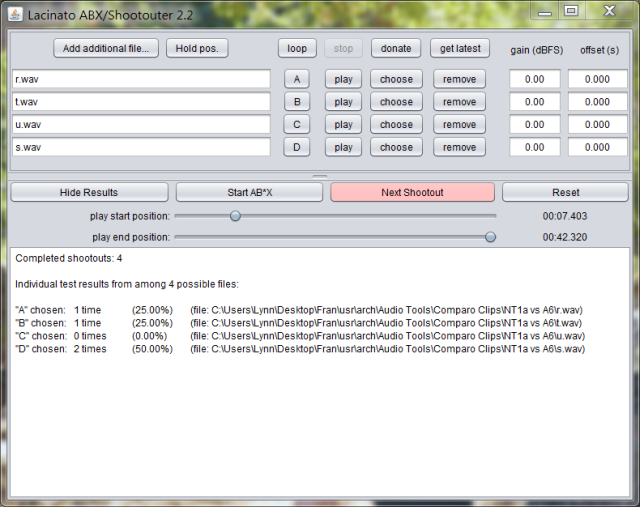The width and height of the screenshot is (640, 507).
Task: Edit offset field for u.wav row
Action: [598, 125]
